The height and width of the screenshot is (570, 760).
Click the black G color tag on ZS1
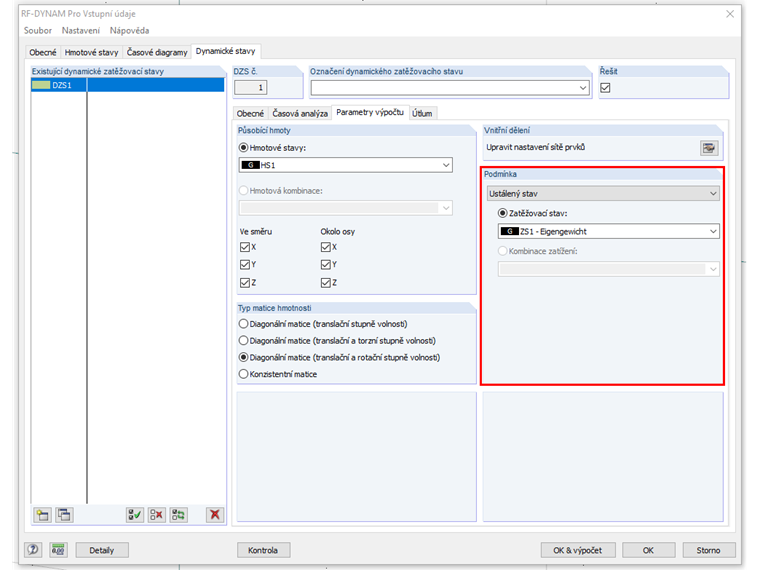[510, 231]
